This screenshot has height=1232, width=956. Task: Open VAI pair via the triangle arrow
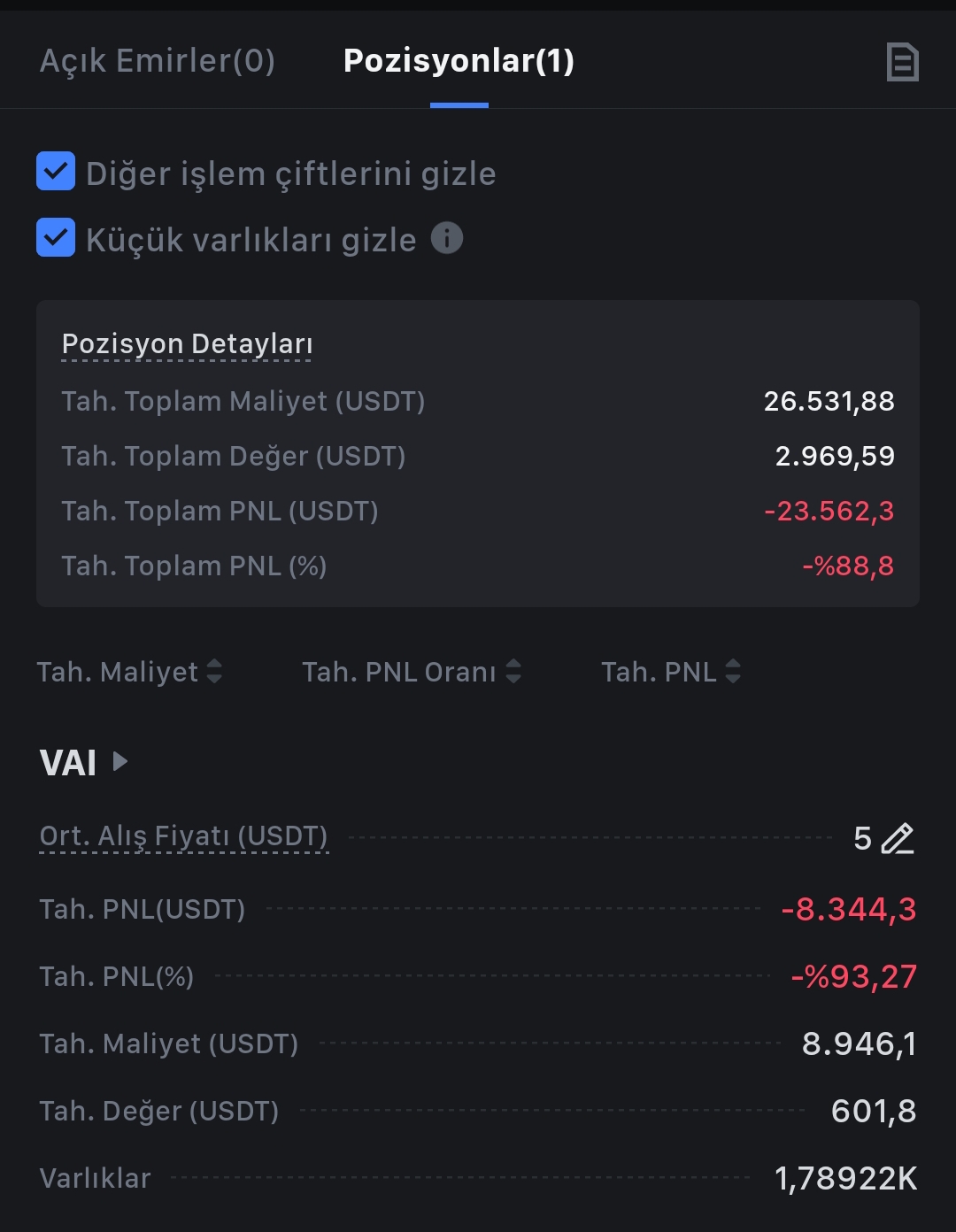[121, 761]
